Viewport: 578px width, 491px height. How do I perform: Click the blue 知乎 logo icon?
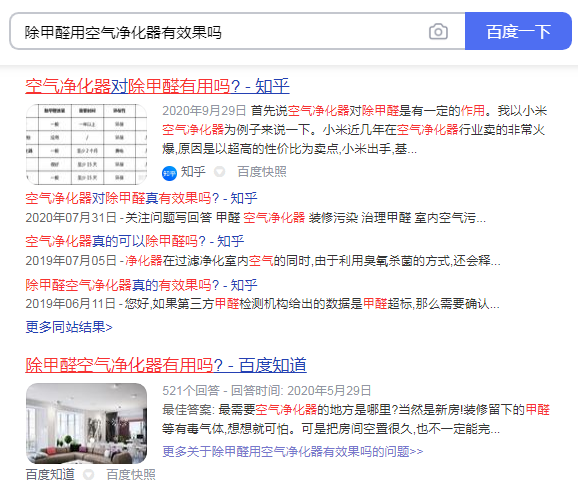pos(170,173)
